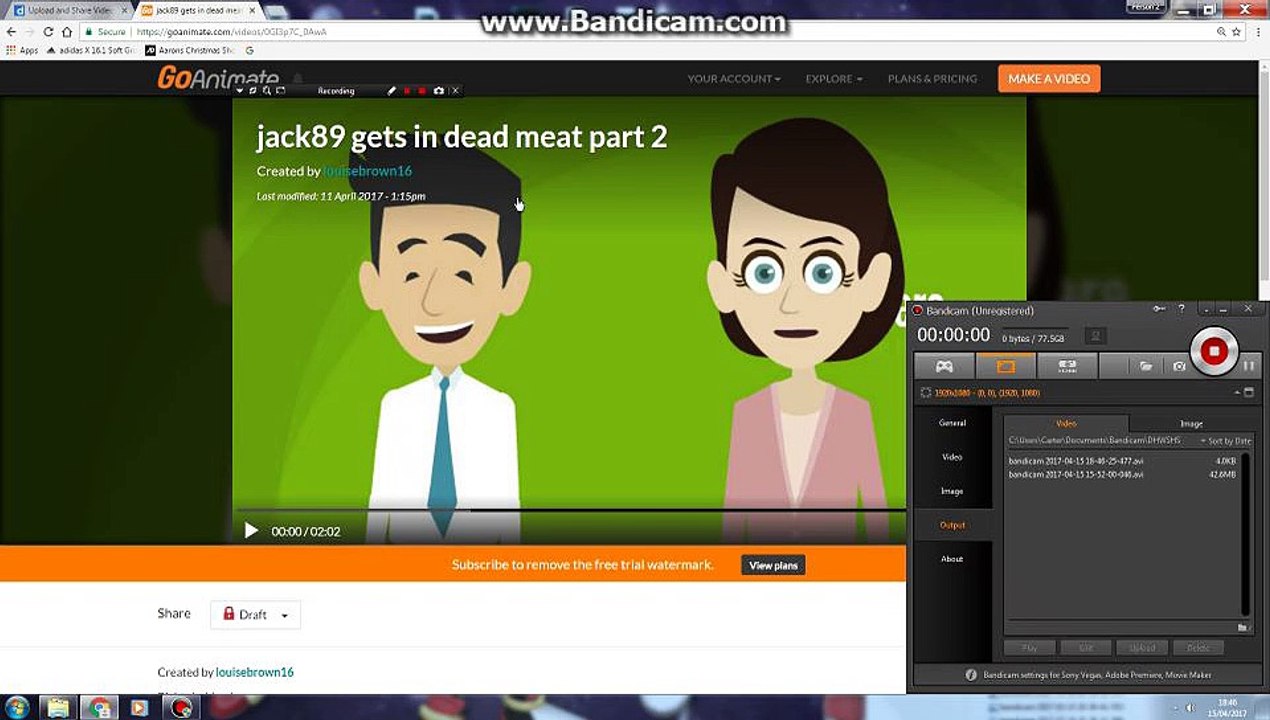This screenshot has width=1270, height=720.
Task: Click the browser home icon
Action: 67,32
